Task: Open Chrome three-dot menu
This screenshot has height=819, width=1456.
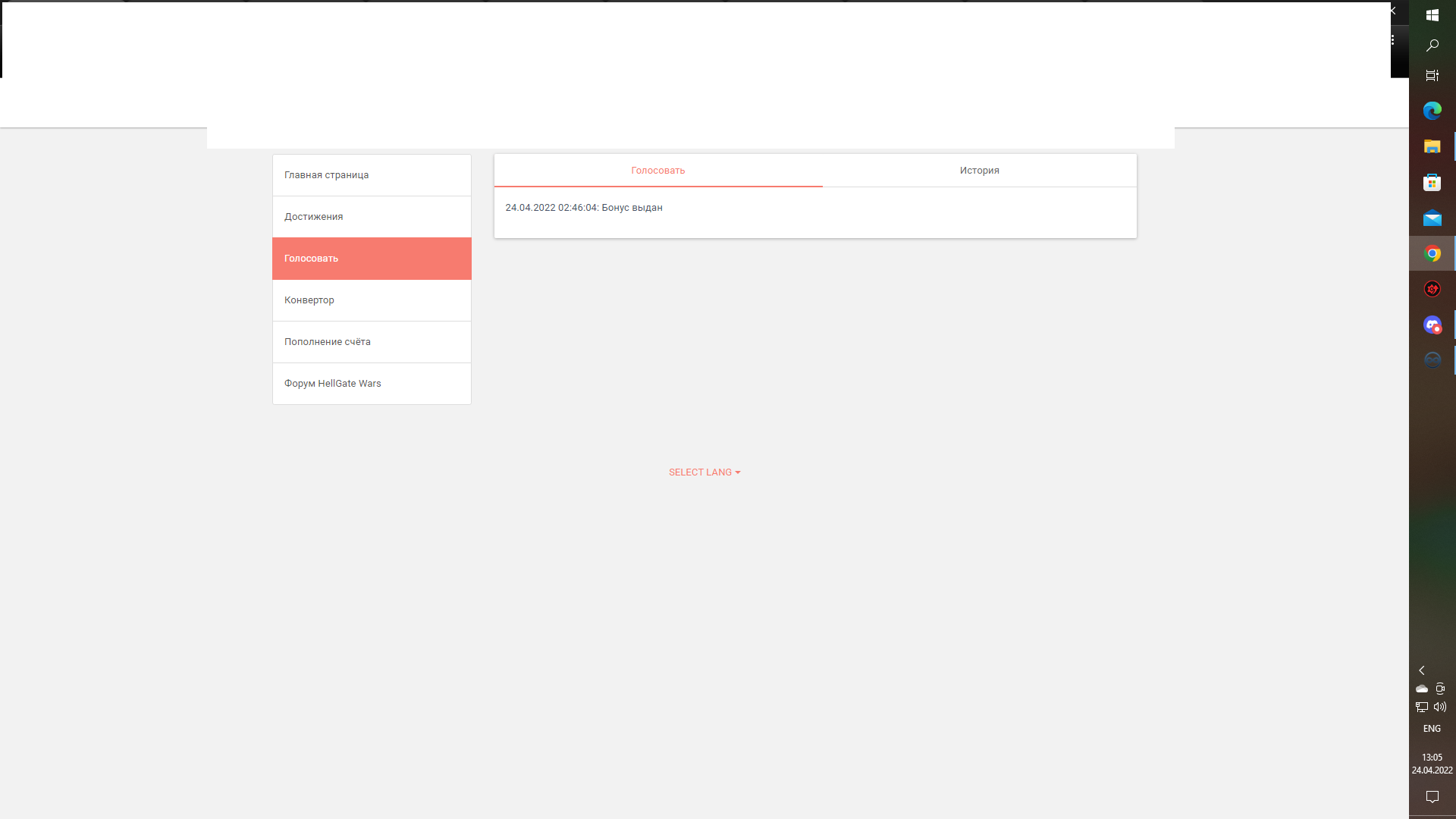Action: 1393,40
